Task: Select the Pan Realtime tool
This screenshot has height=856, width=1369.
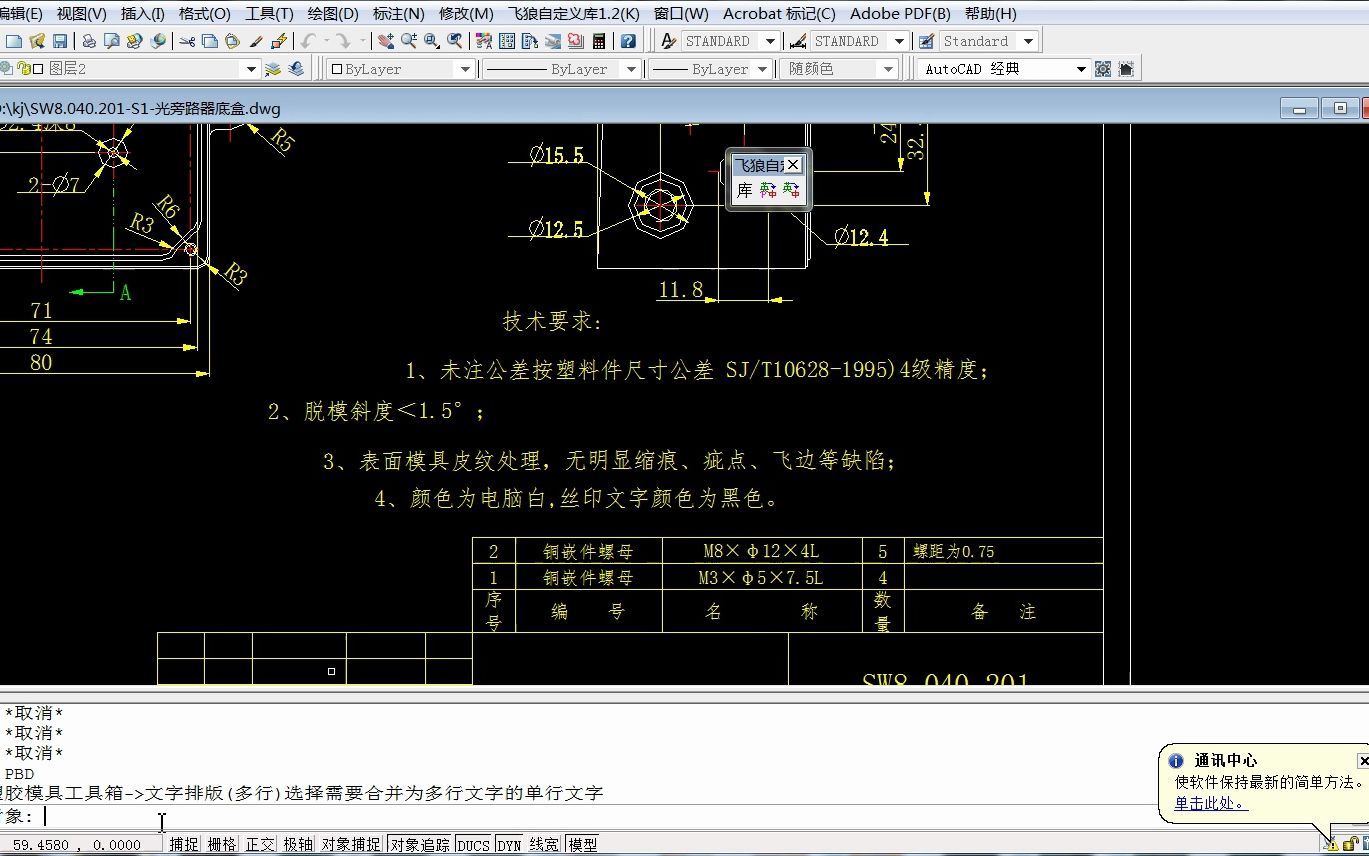Action: (384, 40)
